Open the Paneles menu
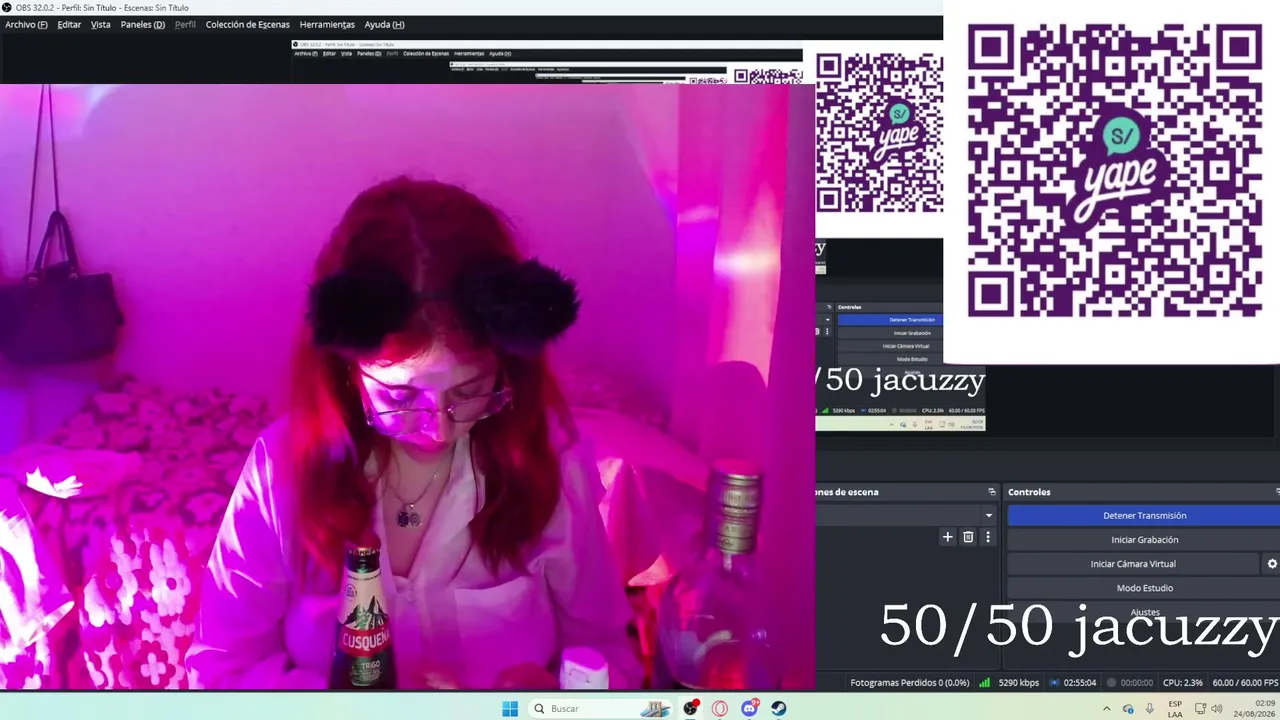Image resolution: width=1280 pixels, height=720 pixels. [x=143, y=24]
